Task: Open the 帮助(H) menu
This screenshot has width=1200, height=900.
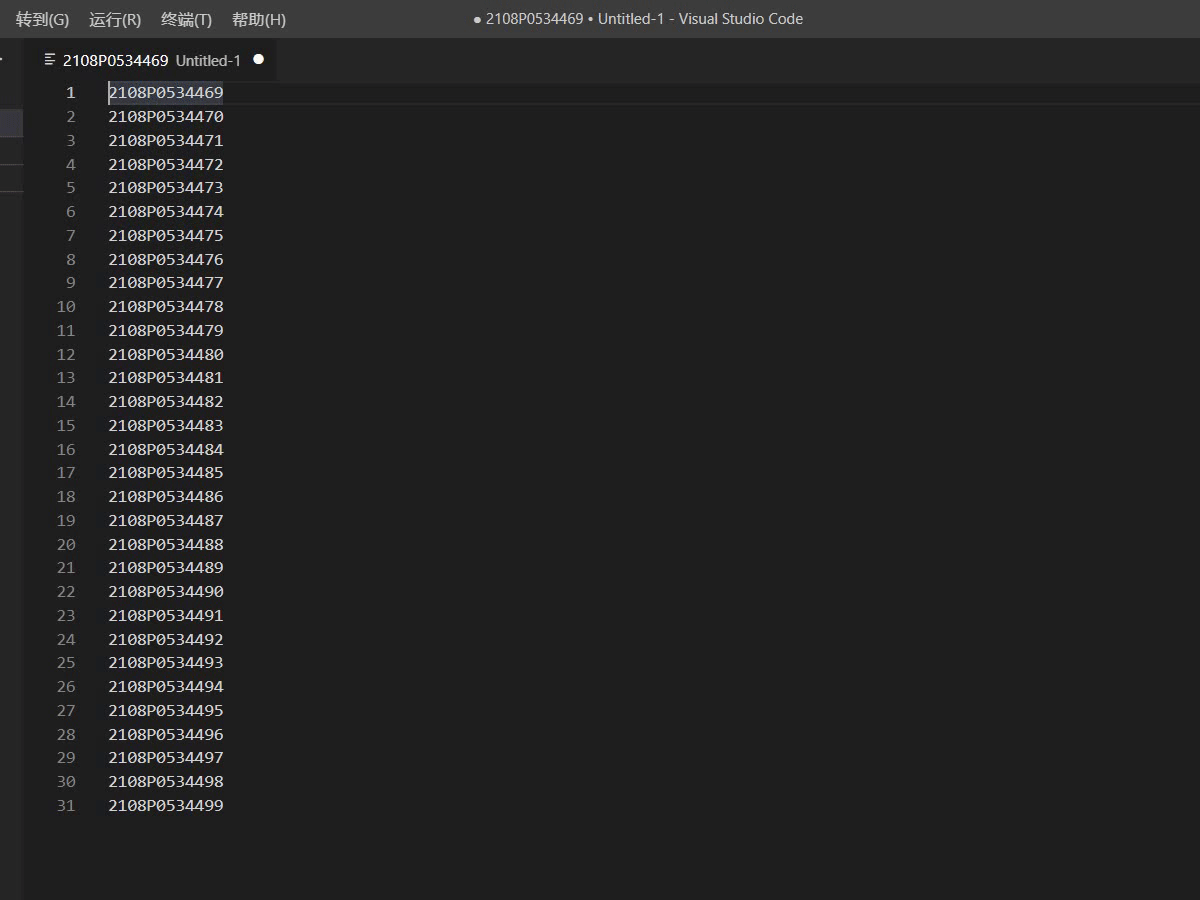Action: [258, 19]
